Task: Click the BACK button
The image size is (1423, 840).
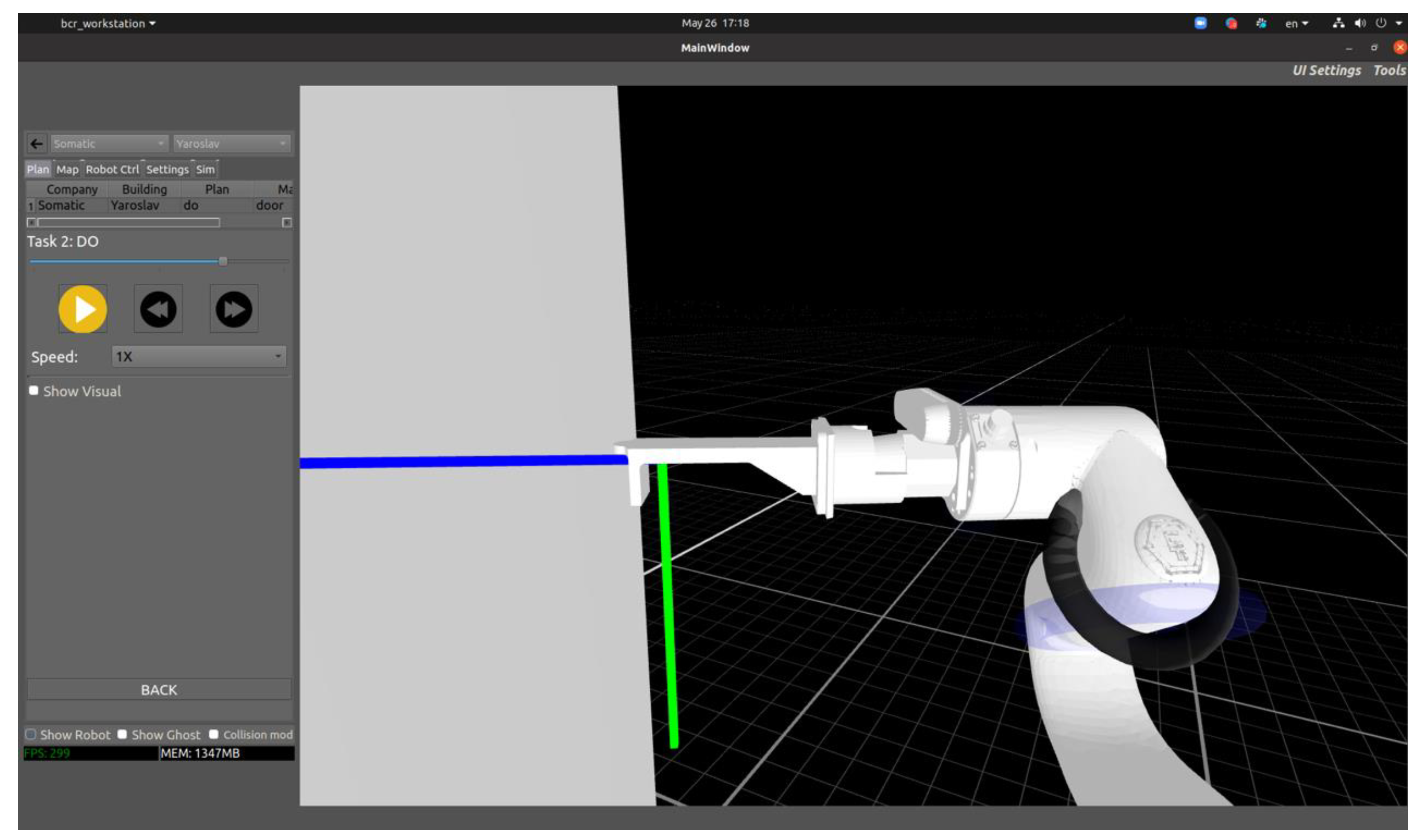Action: click(159, 689)
